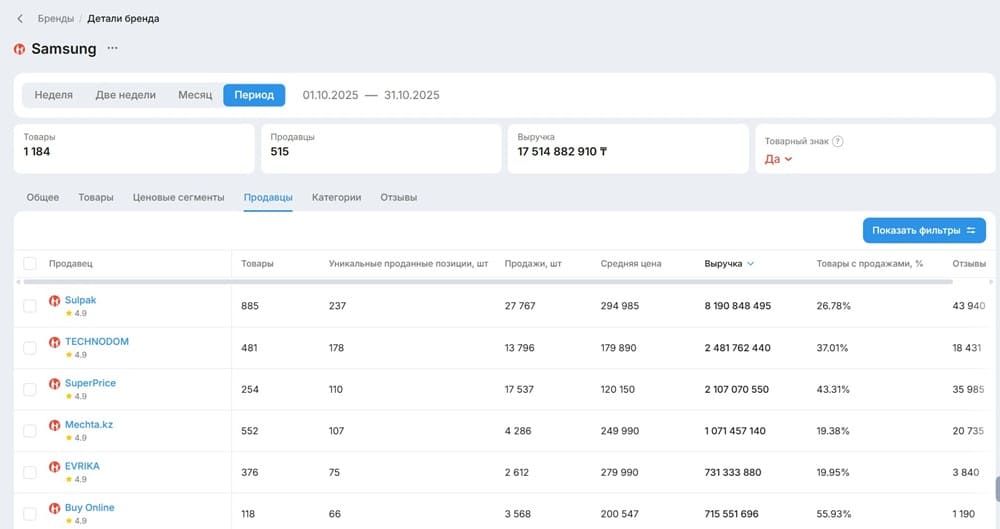Click the Продавцы count 515 card
The width and height of the screenshot is (1000, 529).
(381, 149)
